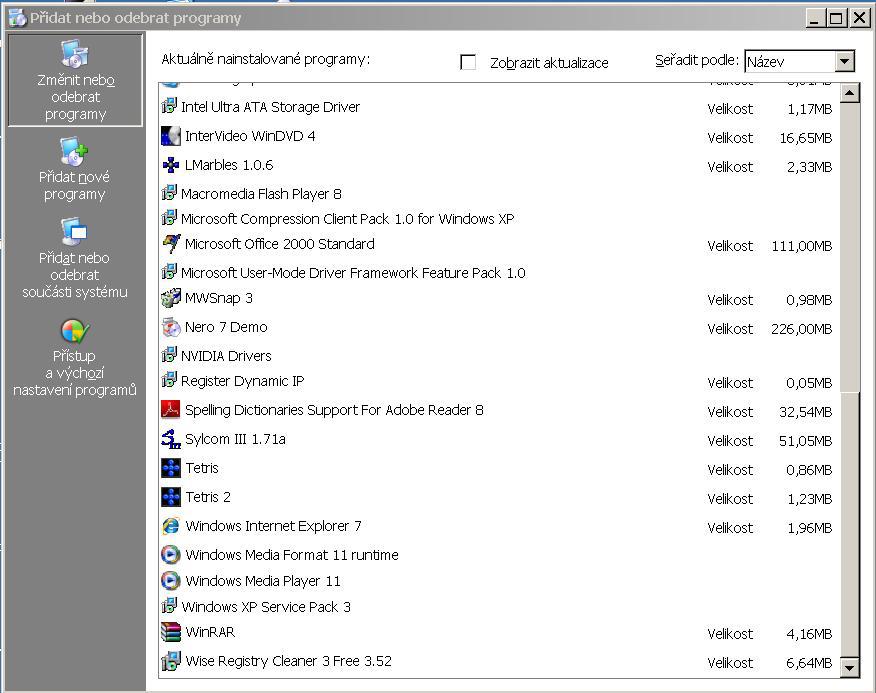Open the Seřadit podle dropdown
The width and height of the screenshot is (876, 693).
tap(844, 62)
